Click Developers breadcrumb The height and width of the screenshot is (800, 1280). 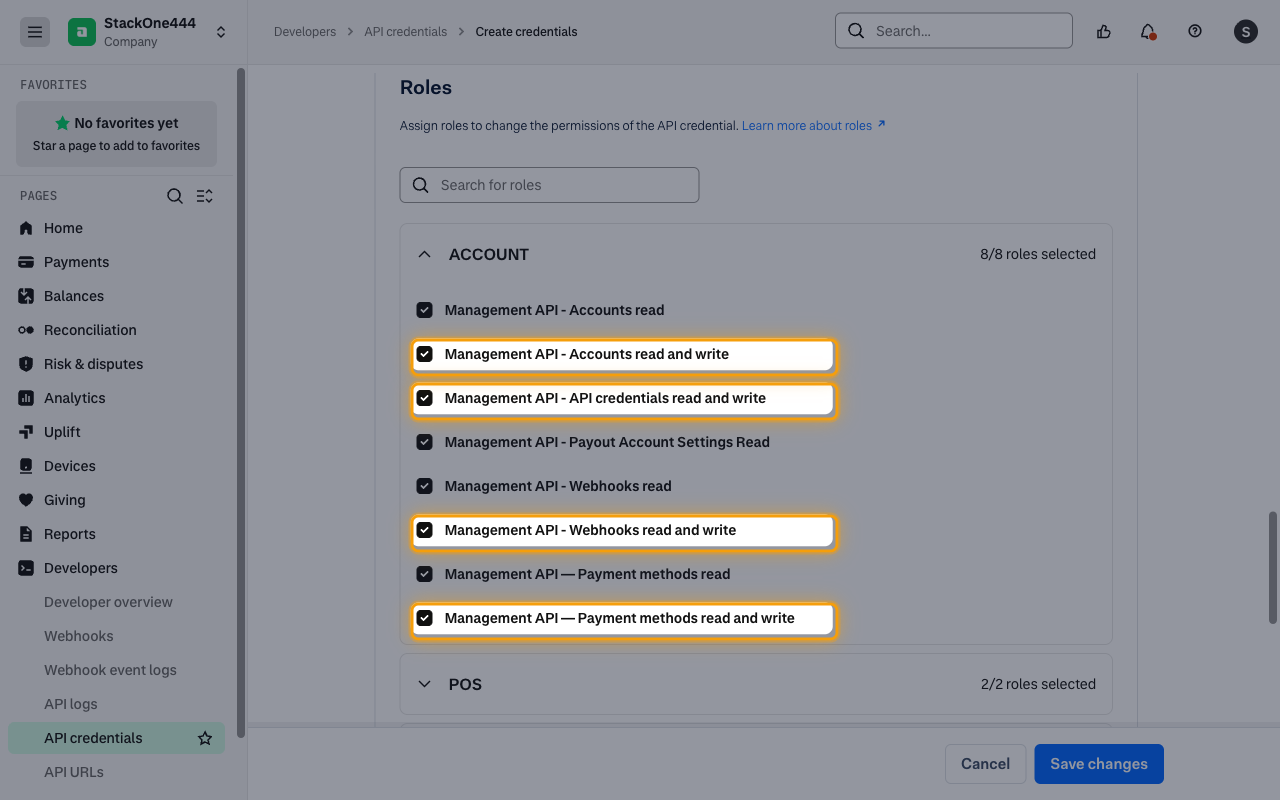[305, 32]
